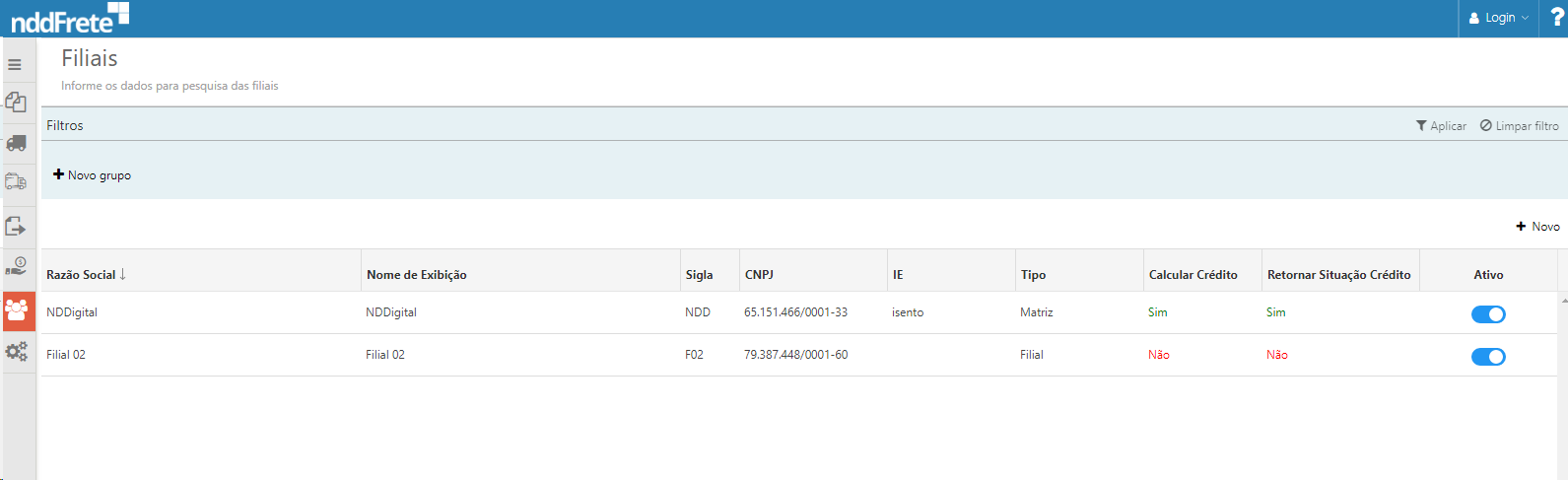Image resolution: width=1568 pixels, height=480 pixels.
Task: Sort by the CNPJ column header
Action: pos(759,275)
